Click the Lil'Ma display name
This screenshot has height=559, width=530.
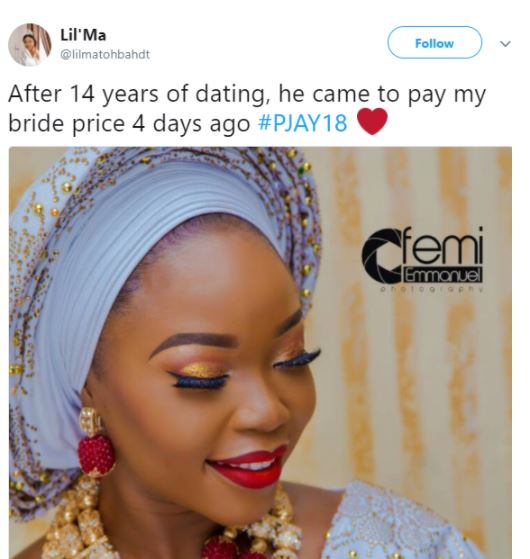83,35
